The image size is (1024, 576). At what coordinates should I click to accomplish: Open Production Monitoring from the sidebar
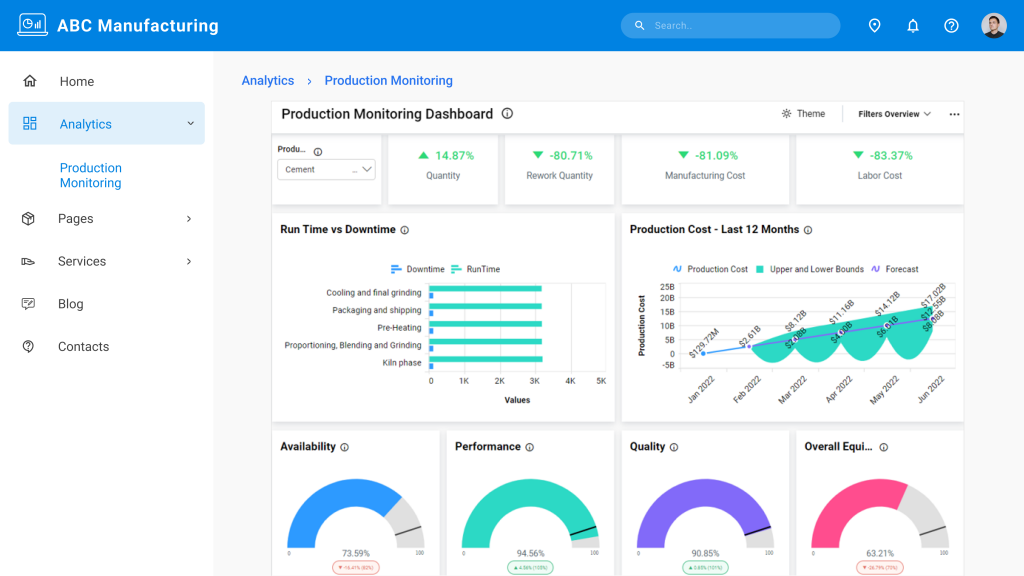[91, 175]
